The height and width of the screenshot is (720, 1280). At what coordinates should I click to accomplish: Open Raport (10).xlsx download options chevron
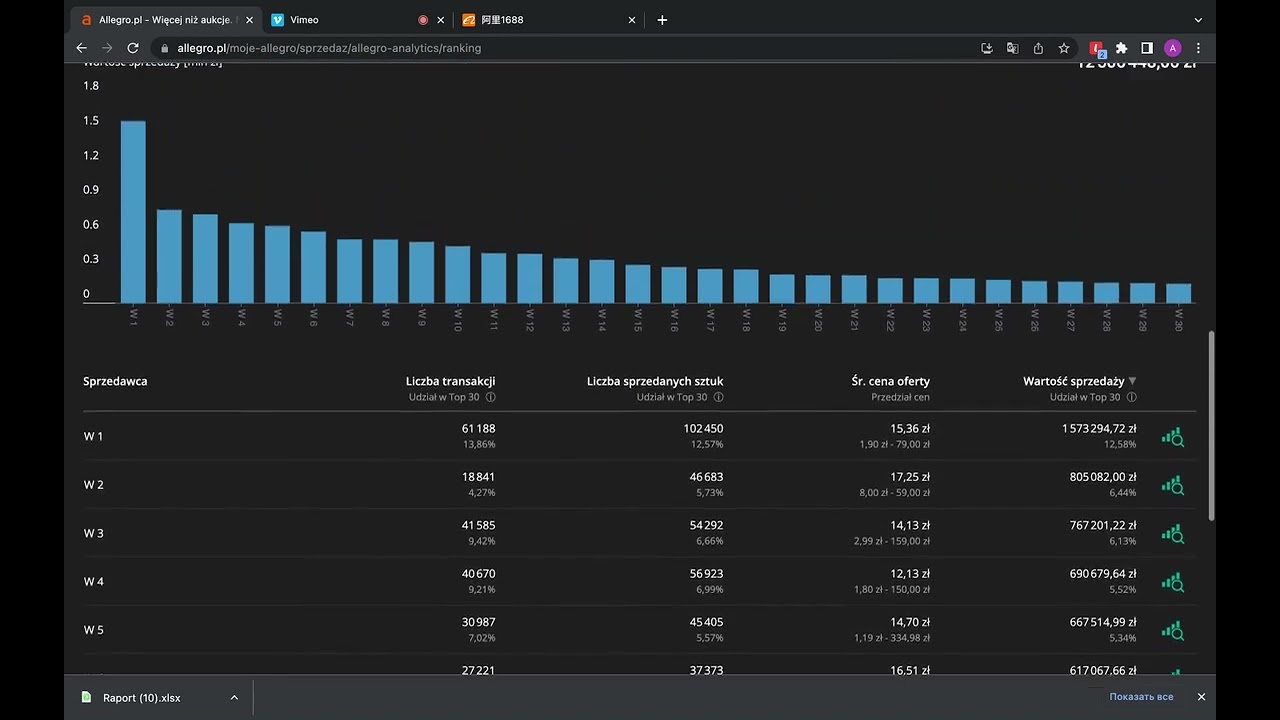point(234,697)
